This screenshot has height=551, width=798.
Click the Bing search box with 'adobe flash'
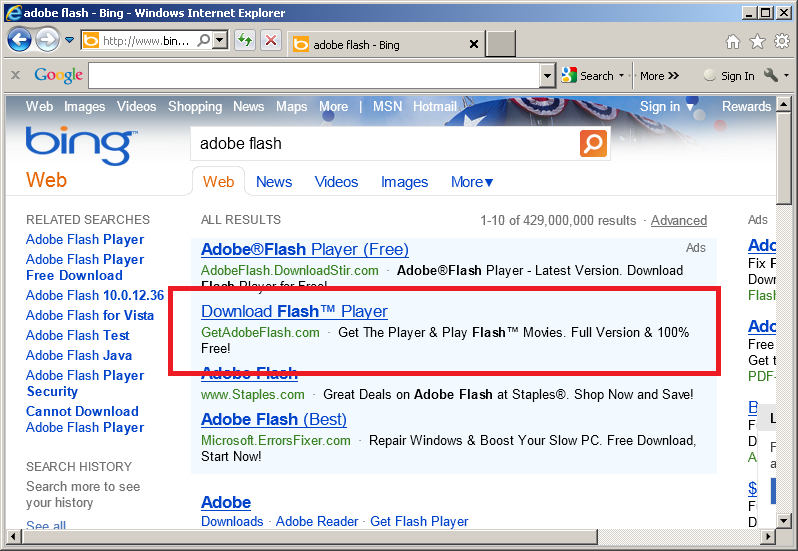coord(385,143)
